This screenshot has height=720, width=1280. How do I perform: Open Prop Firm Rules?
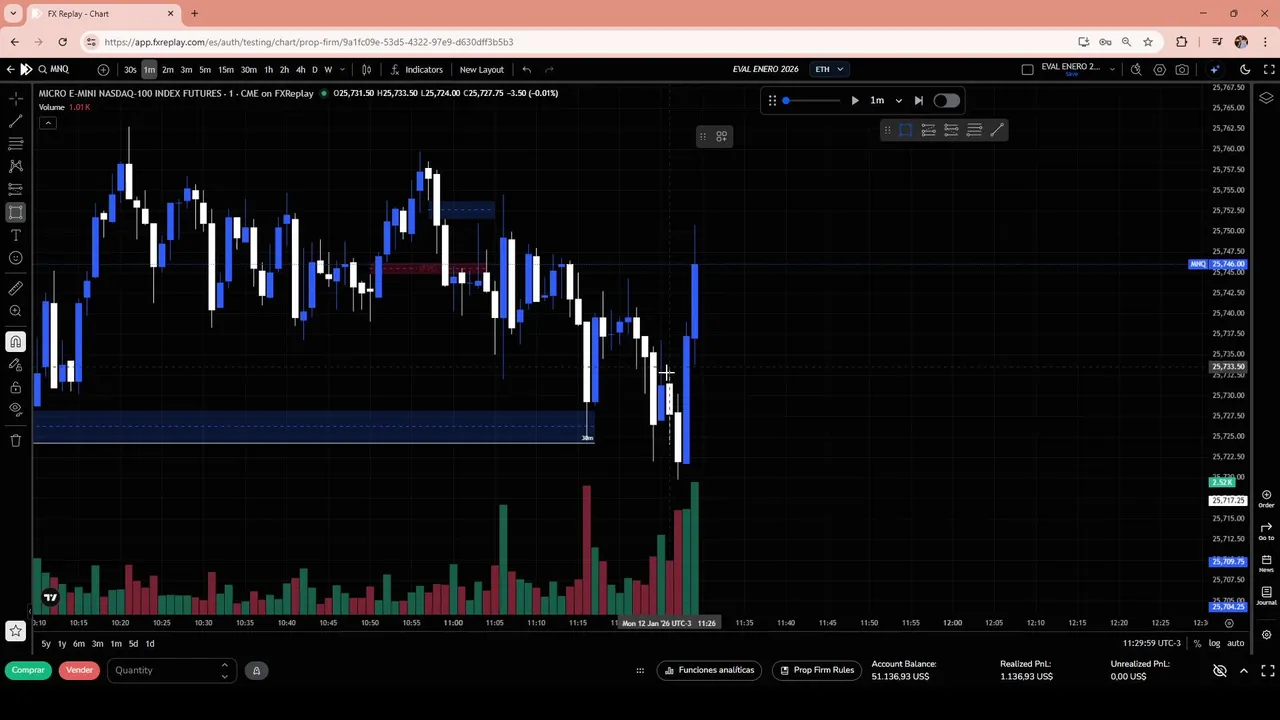coord(816,670)
